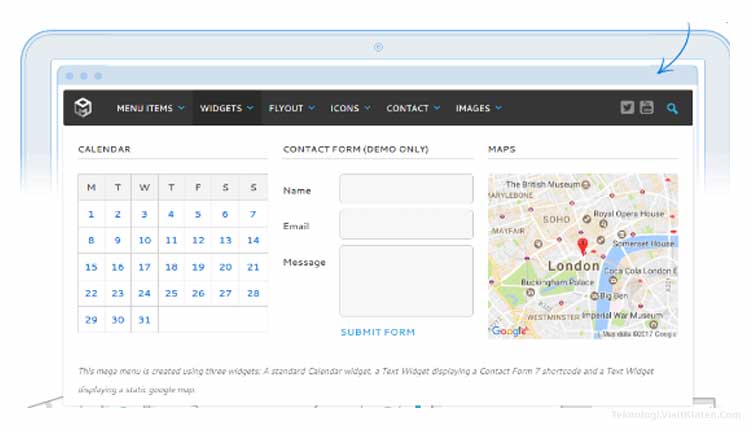Select calendar day 30
This screenshot has height=430, width=750.
coord(118,320)
